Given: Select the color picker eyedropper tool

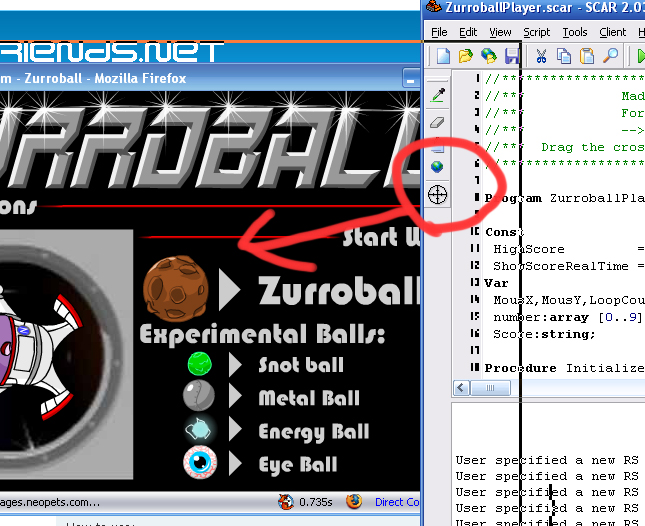Looking at the screenshot, I should click(437, 95).
